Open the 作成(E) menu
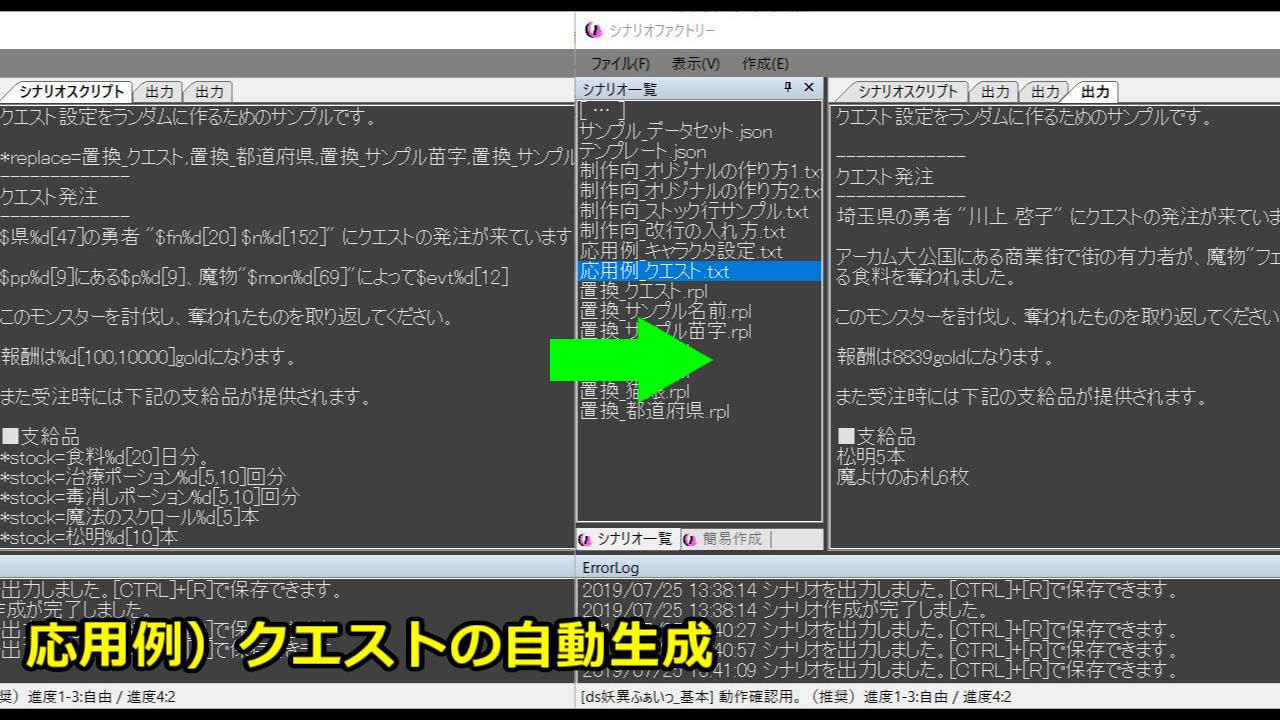The image size is (1280, 720). tap(765, 64)
